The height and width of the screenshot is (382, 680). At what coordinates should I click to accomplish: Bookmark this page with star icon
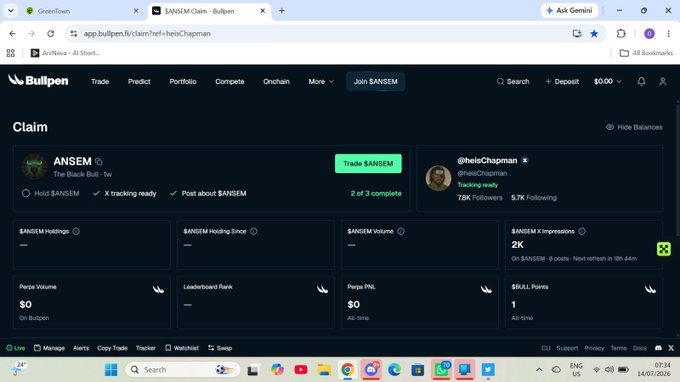[594, 33]
